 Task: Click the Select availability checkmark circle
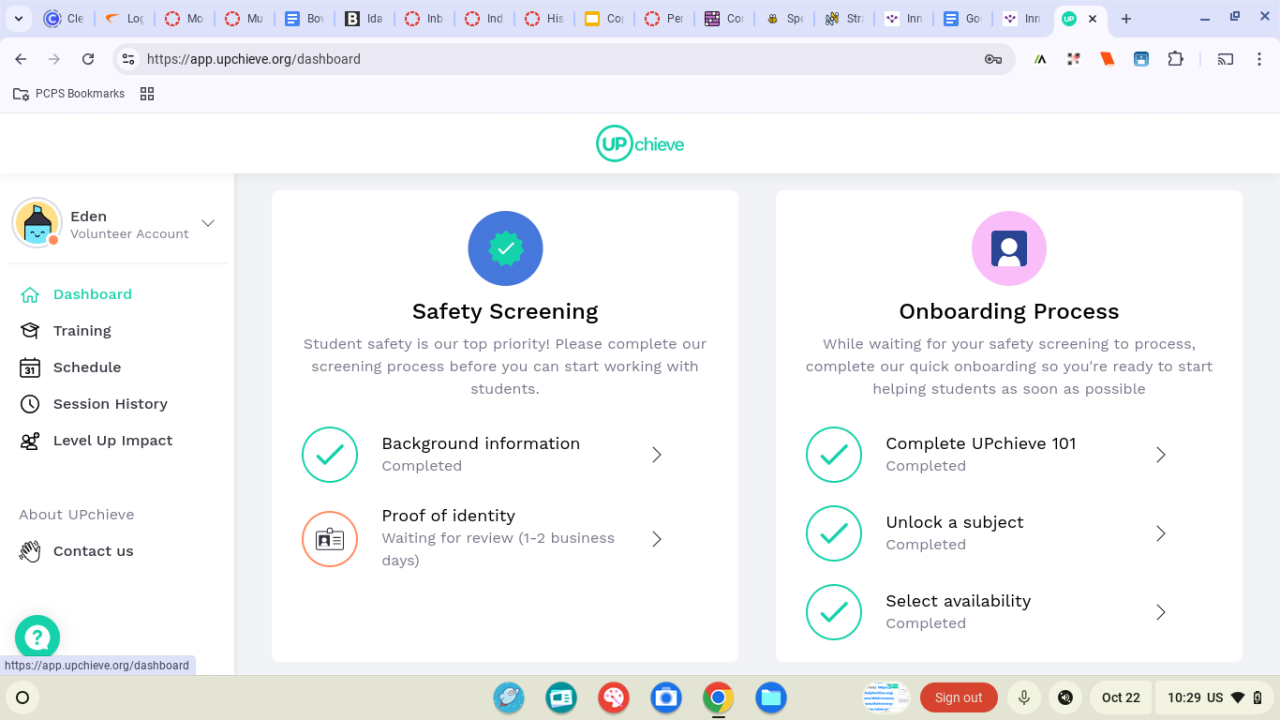point(834,612)
